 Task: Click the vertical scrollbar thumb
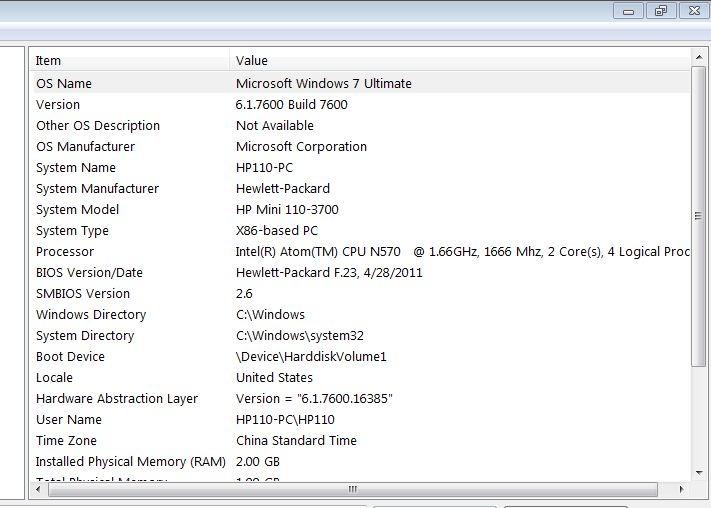click(x=699, y=216)
